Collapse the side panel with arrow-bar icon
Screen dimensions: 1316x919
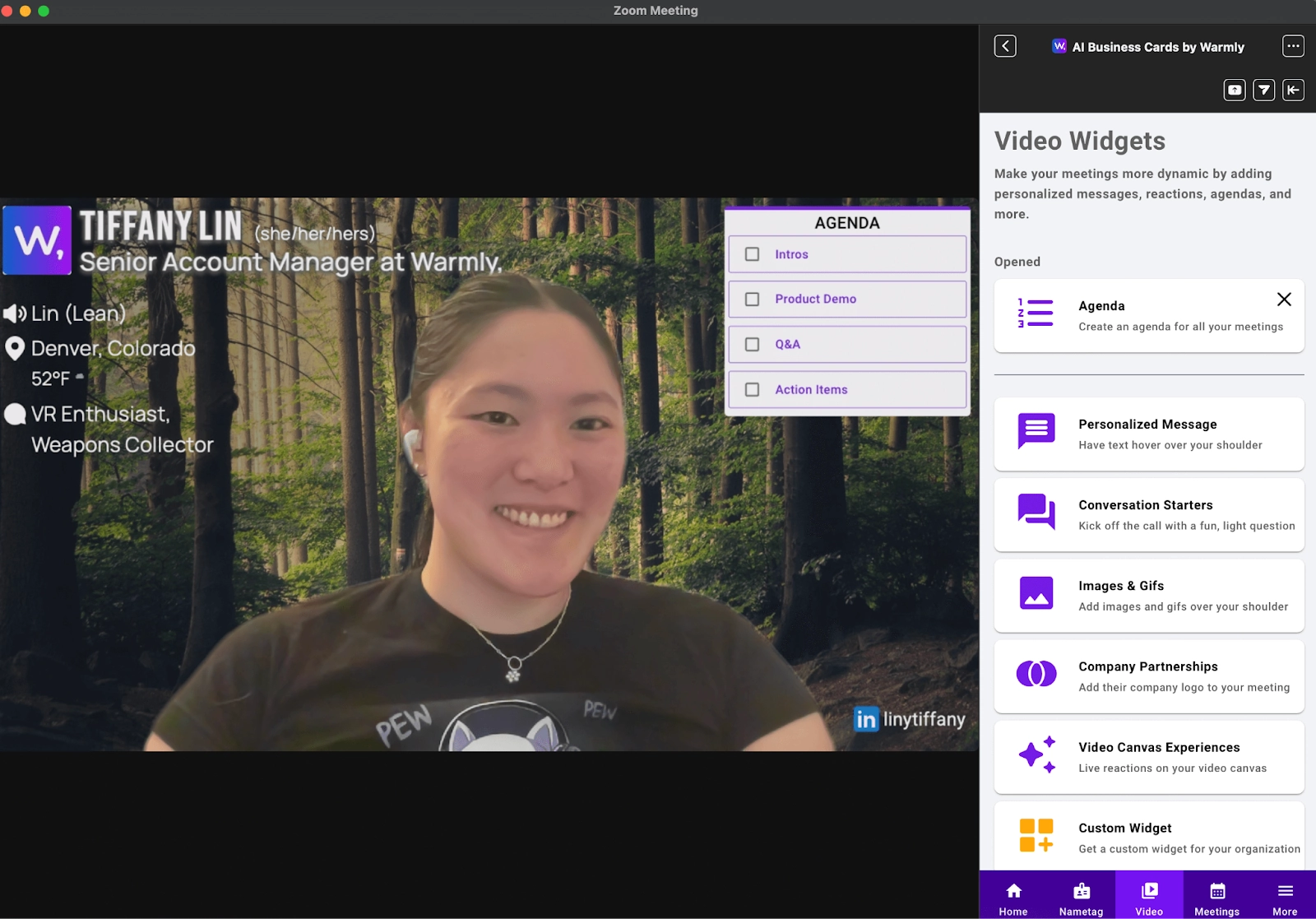(x=1293, y=90)
